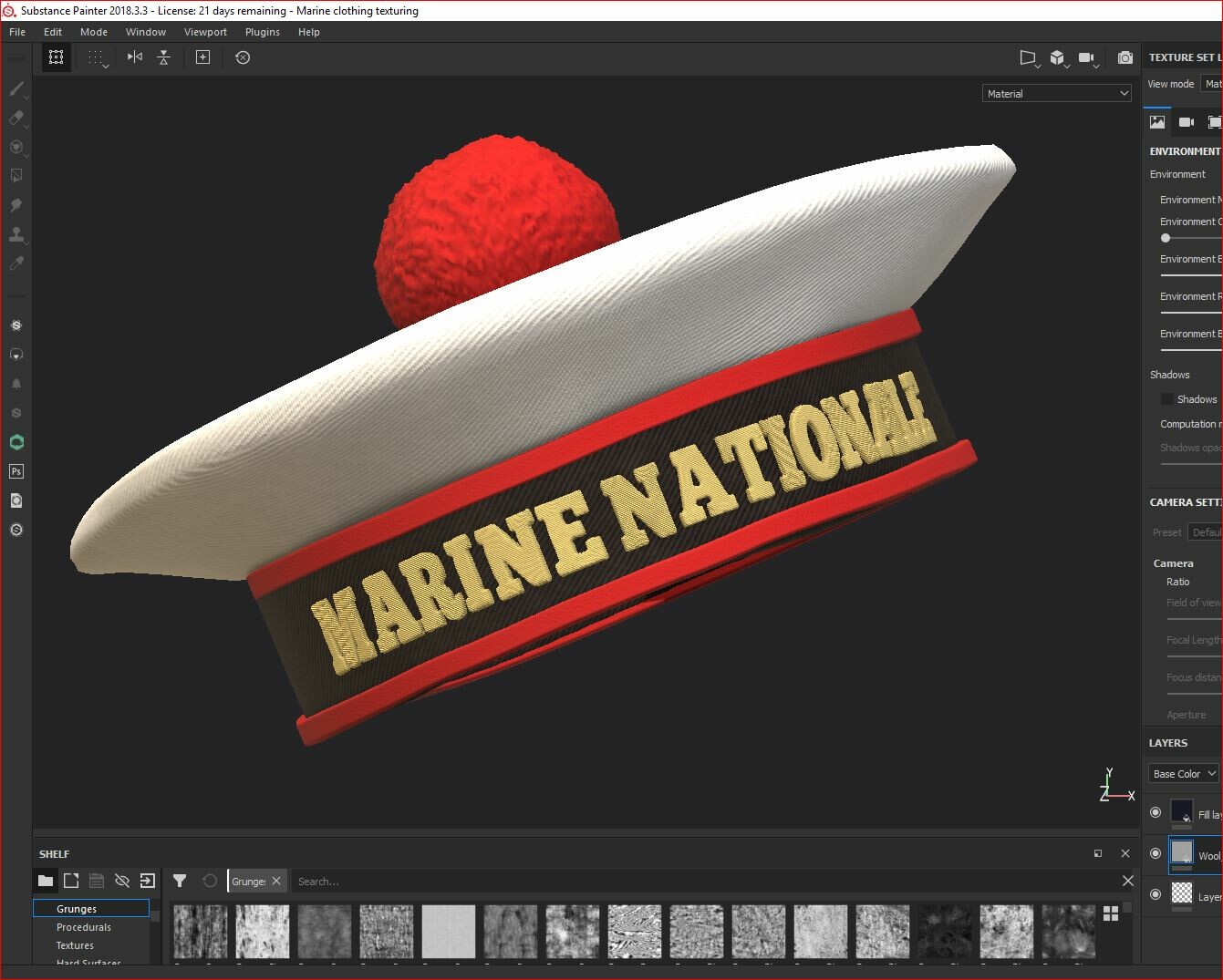Select the Projection tool
The width and height of the screenshot is (1223, 980).
[x=16, y=147]
